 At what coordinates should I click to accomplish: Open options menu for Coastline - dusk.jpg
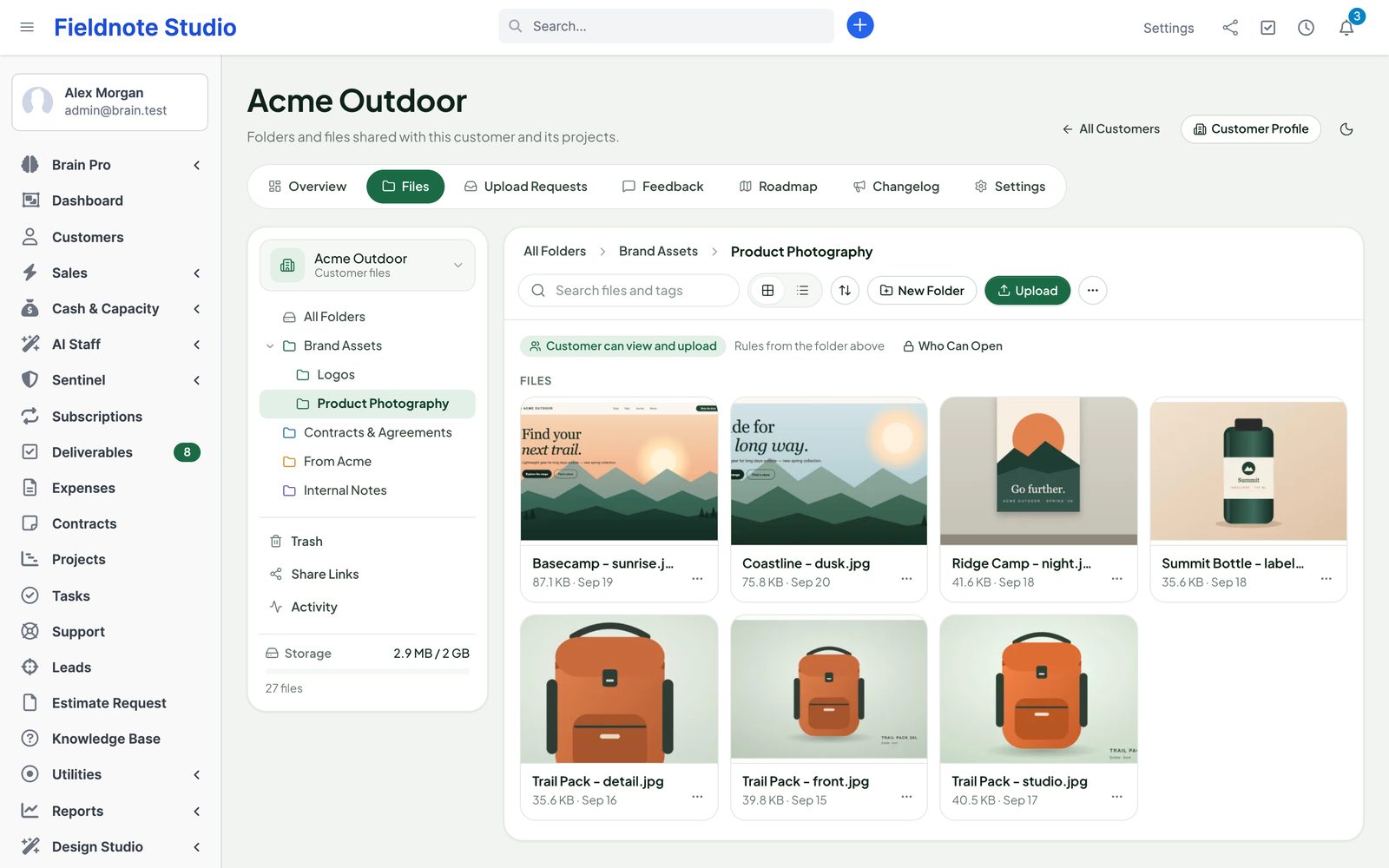906,578
